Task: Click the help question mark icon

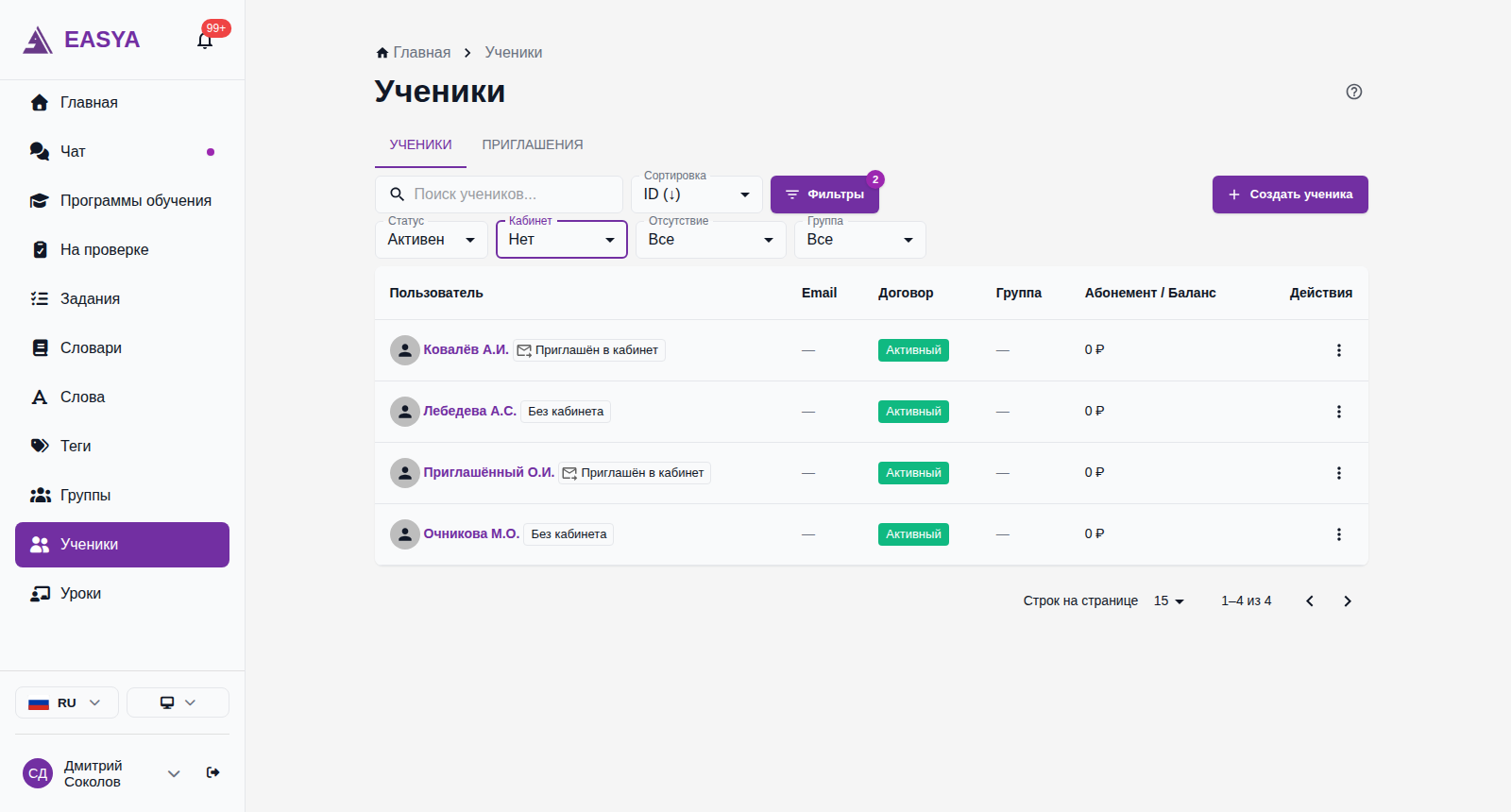Action: pos(1353,92)
